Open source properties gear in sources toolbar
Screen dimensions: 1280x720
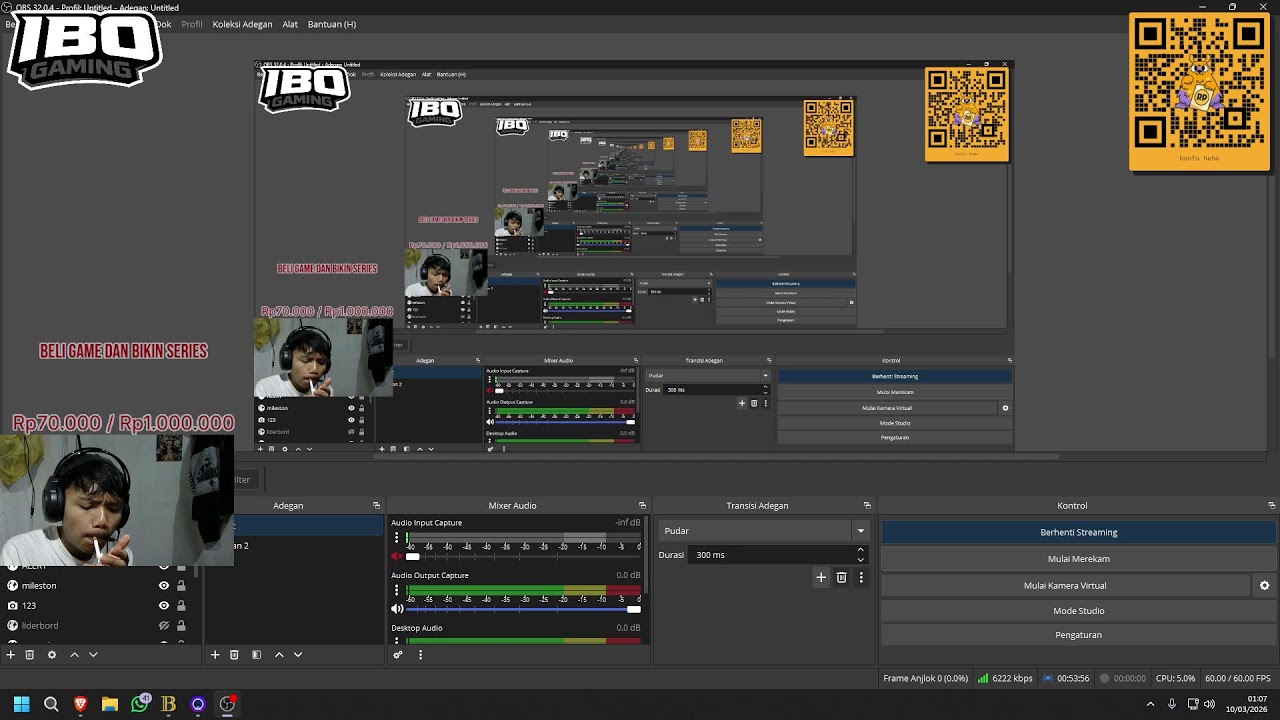click(52, 654)
